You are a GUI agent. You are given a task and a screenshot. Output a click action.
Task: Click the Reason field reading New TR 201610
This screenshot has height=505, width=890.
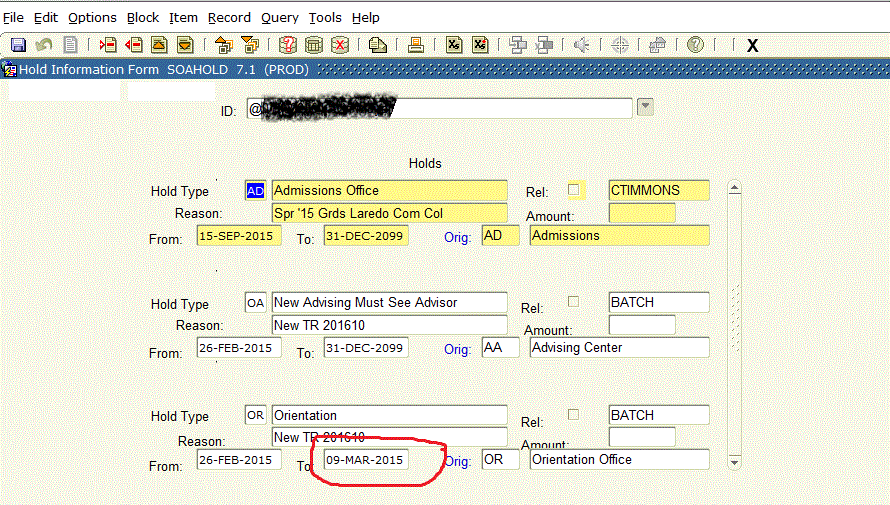coord(390,325)
